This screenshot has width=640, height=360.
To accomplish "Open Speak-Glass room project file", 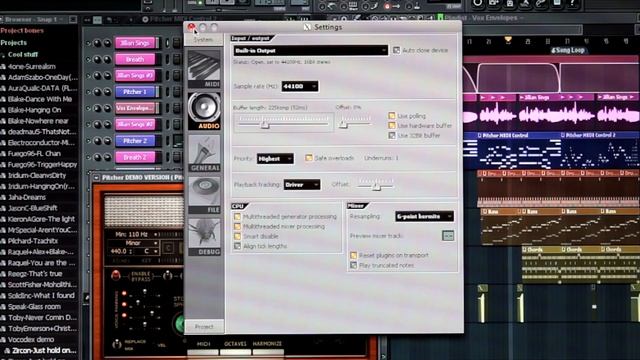I will click(x=34, y=307).
